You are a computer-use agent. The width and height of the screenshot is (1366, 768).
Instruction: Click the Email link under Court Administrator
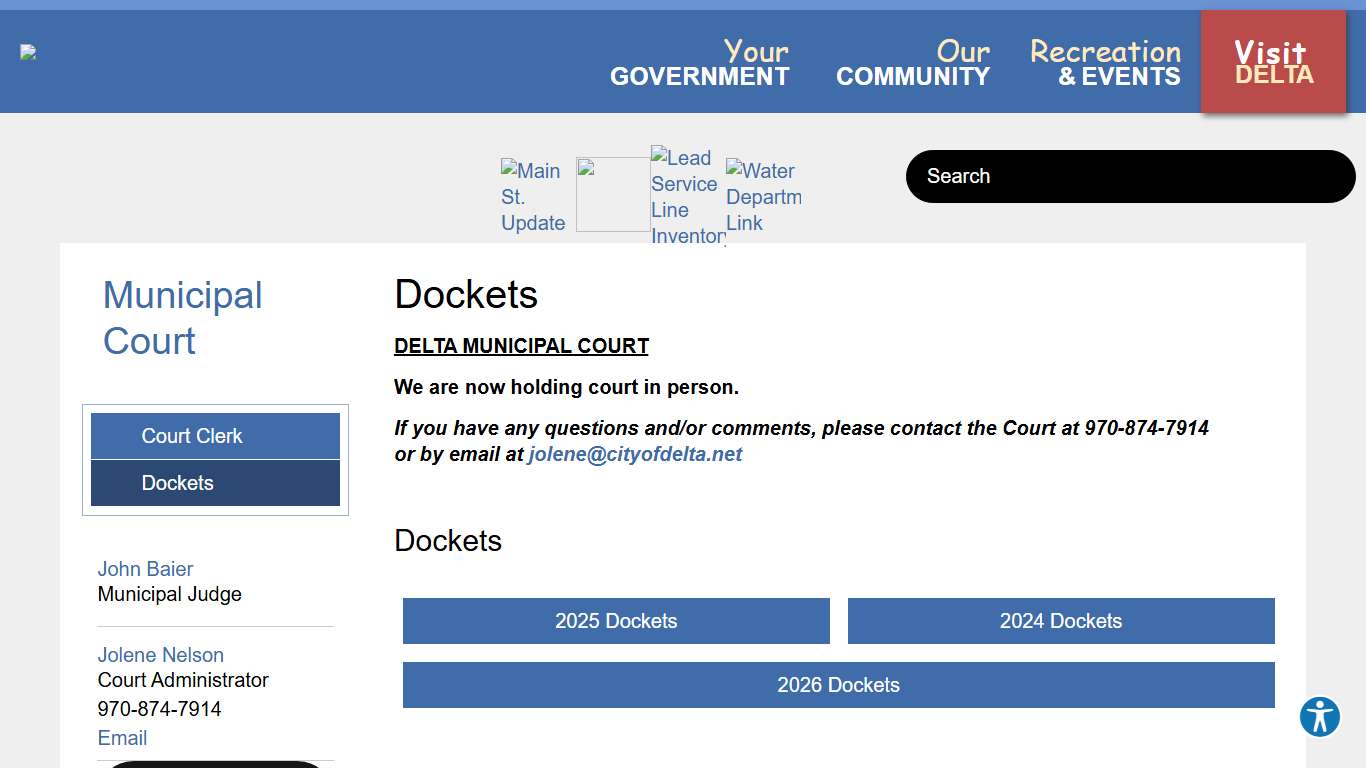(122, 738)
